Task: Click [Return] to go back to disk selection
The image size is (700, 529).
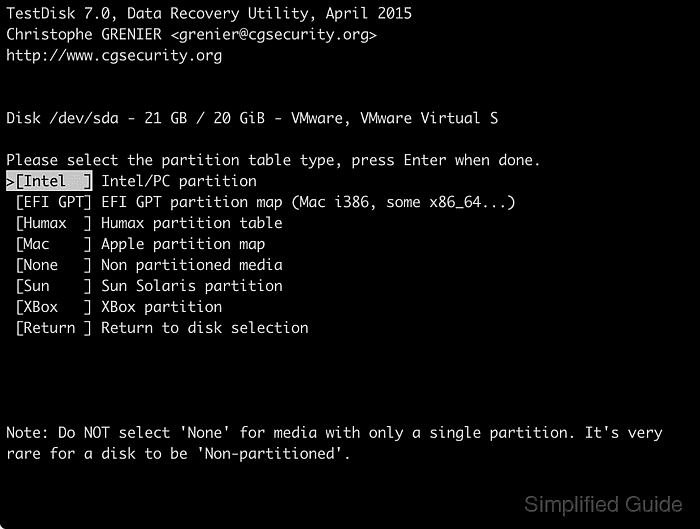Action: 54,328
